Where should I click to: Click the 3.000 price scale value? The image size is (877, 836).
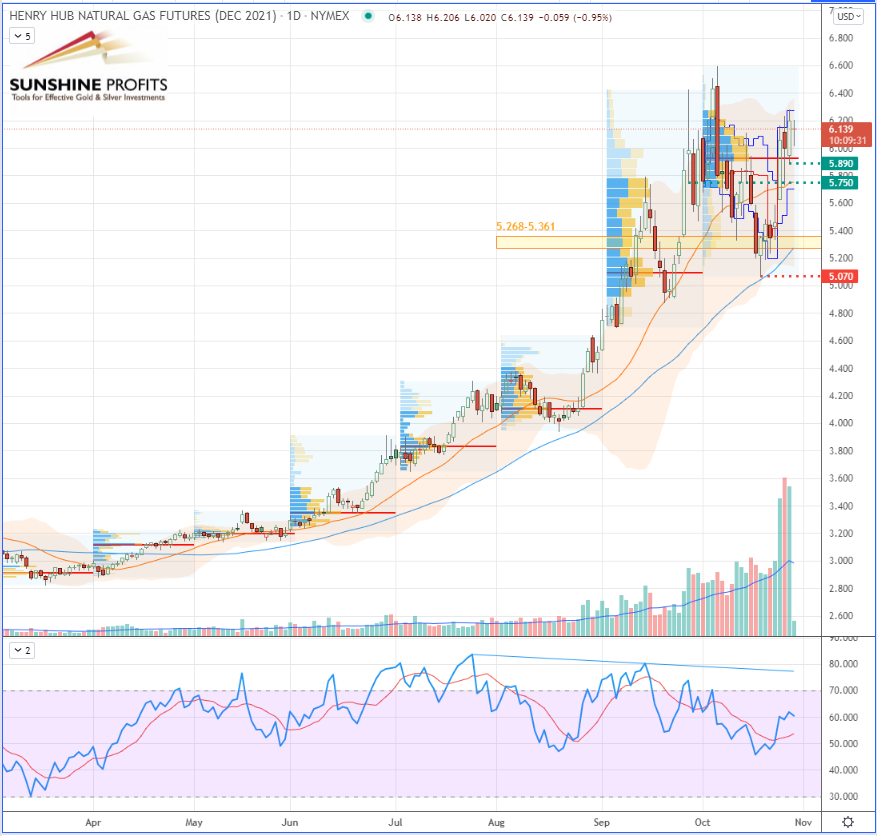(841, 560)
